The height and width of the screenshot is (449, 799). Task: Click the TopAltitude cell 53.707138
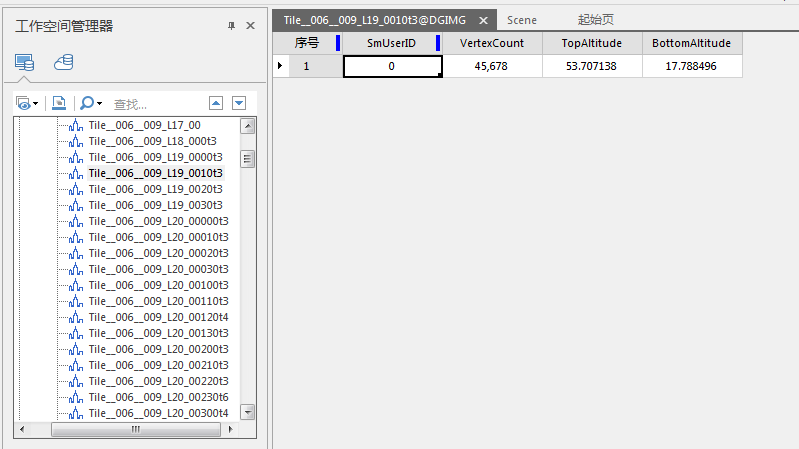pos(592,66)
